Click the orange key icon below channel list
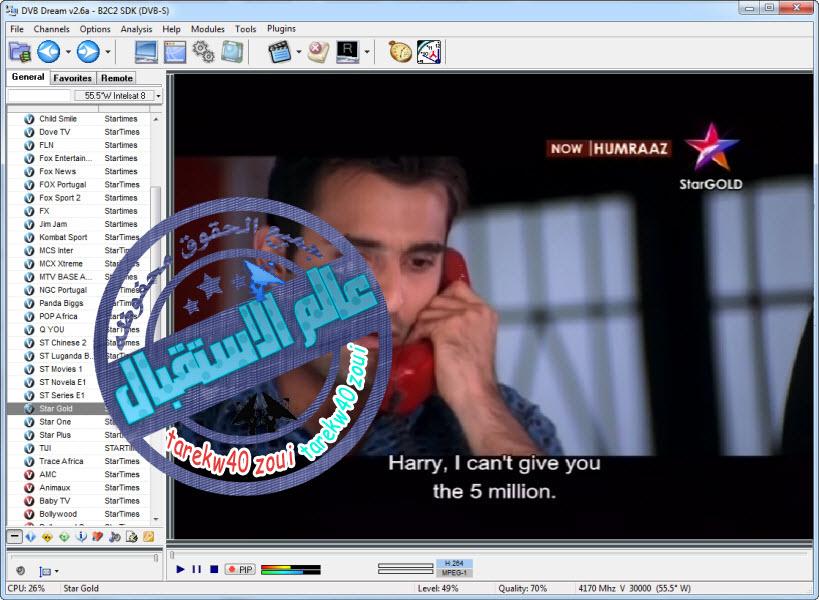Viewport: 819px width, 600px height. click(149, 537)
